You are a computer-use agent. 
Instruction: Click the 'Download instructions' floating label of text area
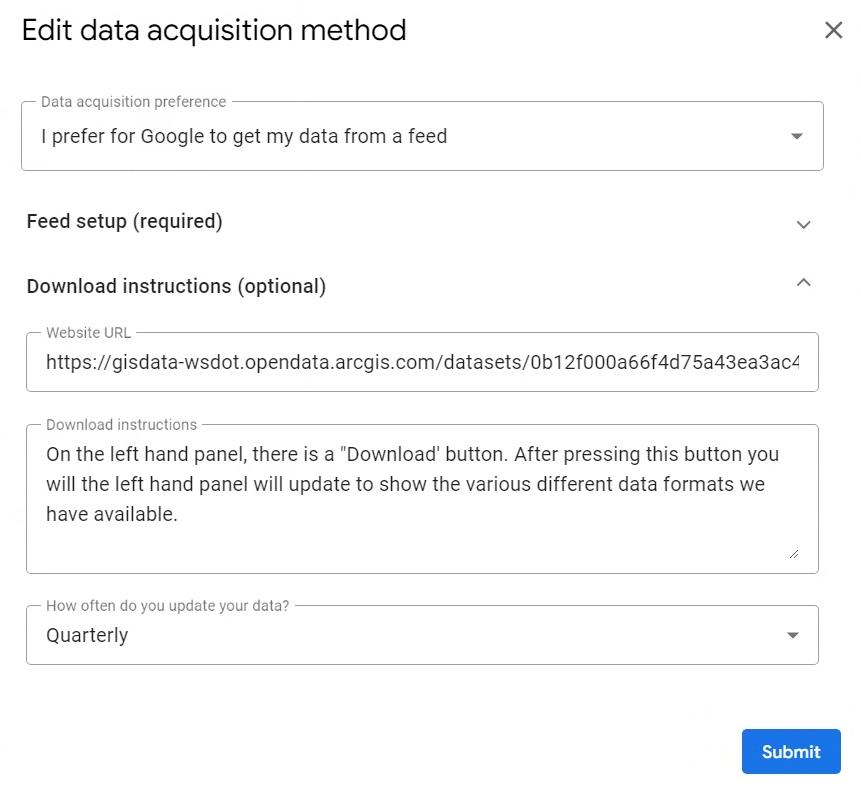122,424
